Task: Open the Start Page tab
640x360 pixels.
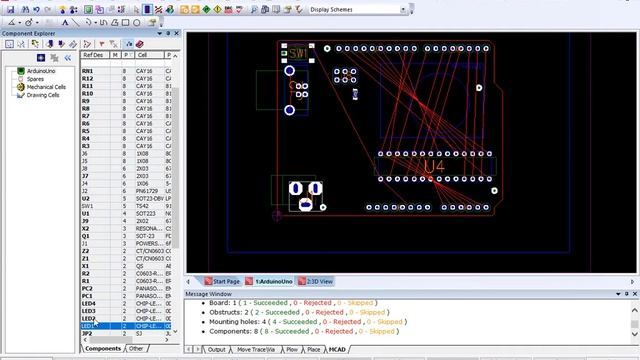Action: (x=222, y=281)
